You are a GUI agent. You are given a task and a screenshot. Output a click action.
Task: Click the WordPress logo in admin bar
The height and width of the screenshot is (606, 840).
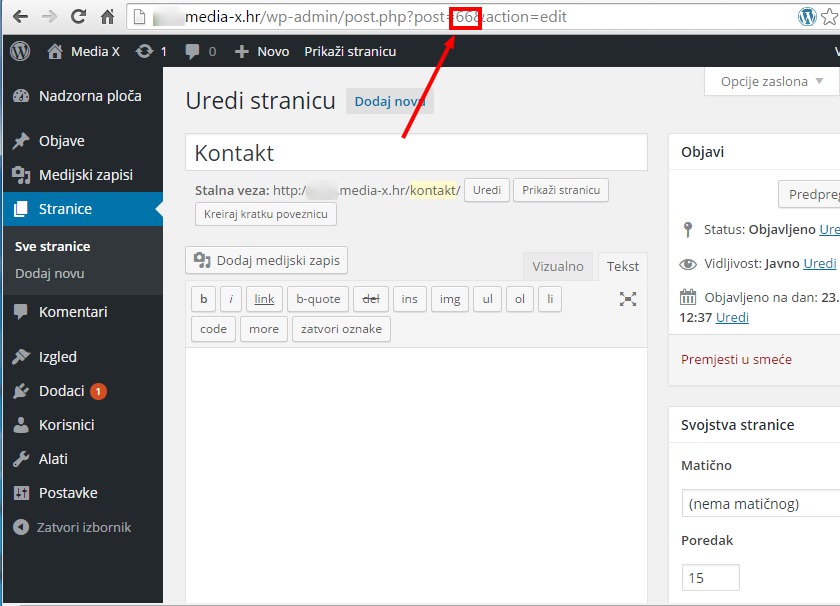pos(20,51)
